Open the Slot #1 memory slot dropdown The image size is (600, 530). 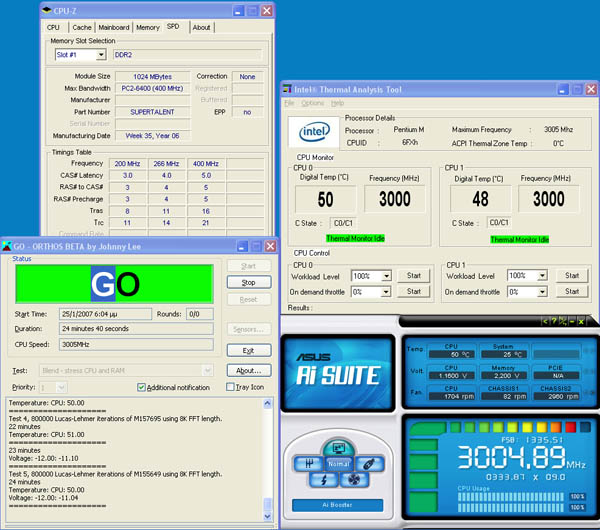pyautogui.click(x=101, y=55)
